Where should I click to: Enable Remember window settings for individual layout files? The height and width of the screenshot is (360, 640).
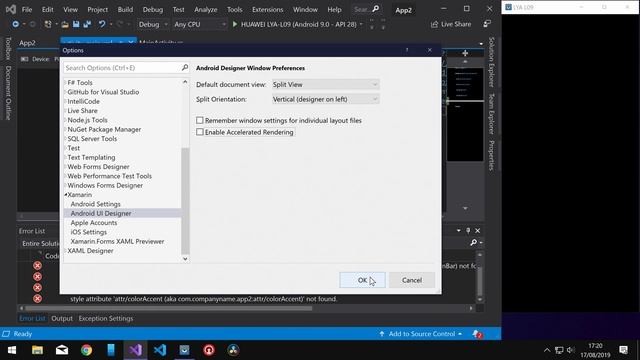tap(200, 120)
